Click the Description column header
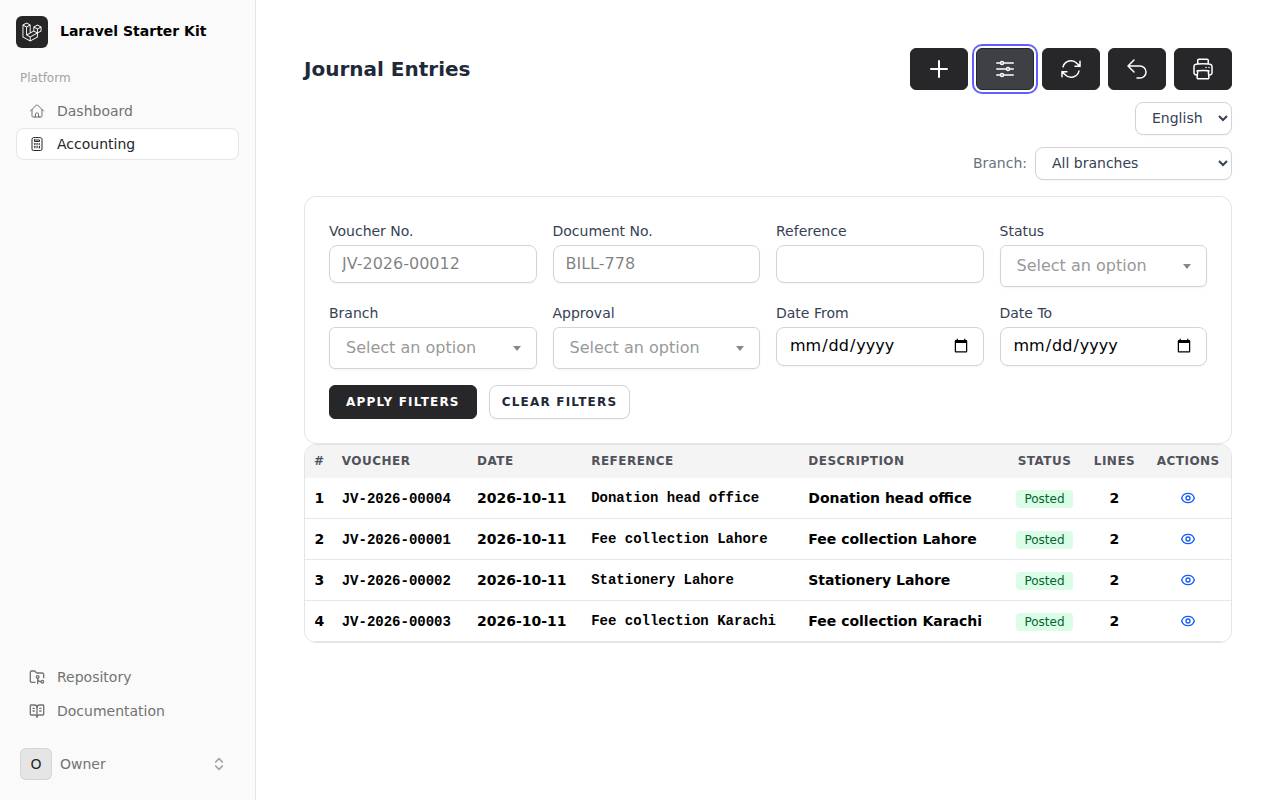The image size is (1280, 800). click(x=856, y=461)
